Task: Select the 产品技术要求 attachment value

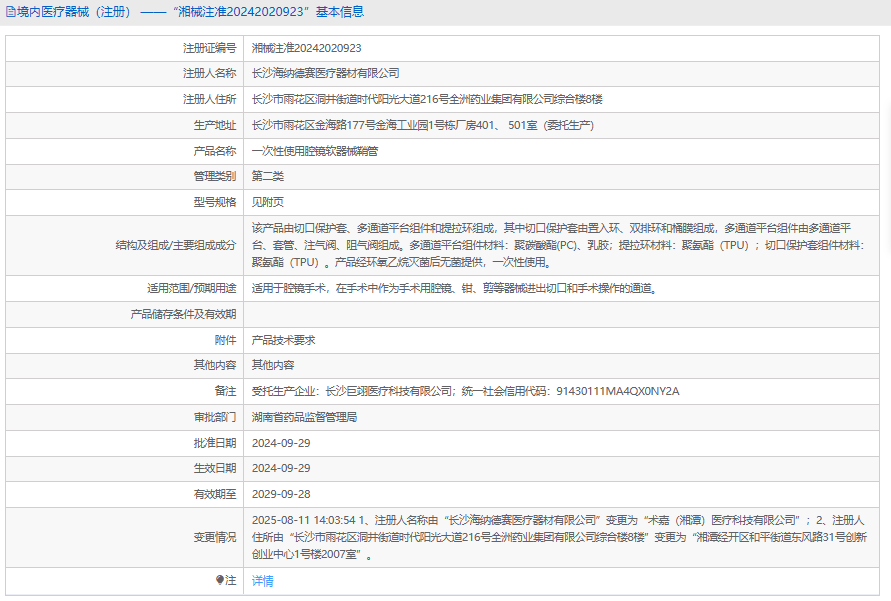Action: pos(284,340)
